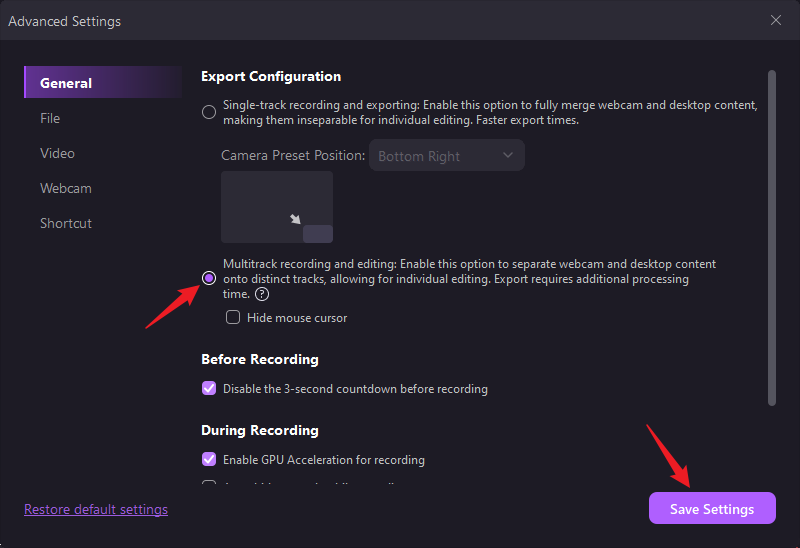
Task: Toggle Enable GPU Acceleration for recording
Action: tap(209, 459)
